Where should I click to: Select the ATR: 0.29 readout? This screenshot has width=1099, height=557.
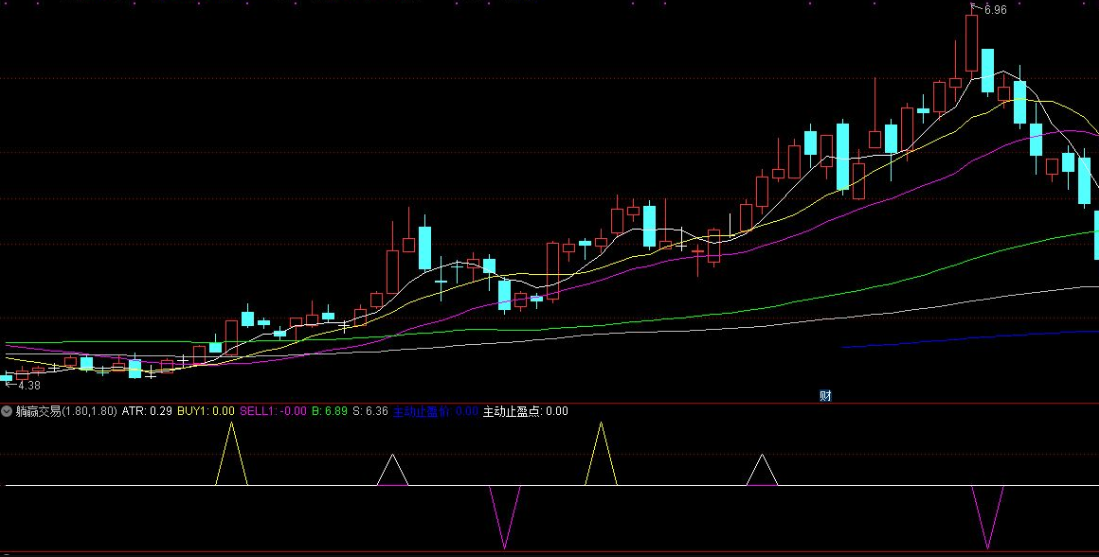(x=146, y=411)
